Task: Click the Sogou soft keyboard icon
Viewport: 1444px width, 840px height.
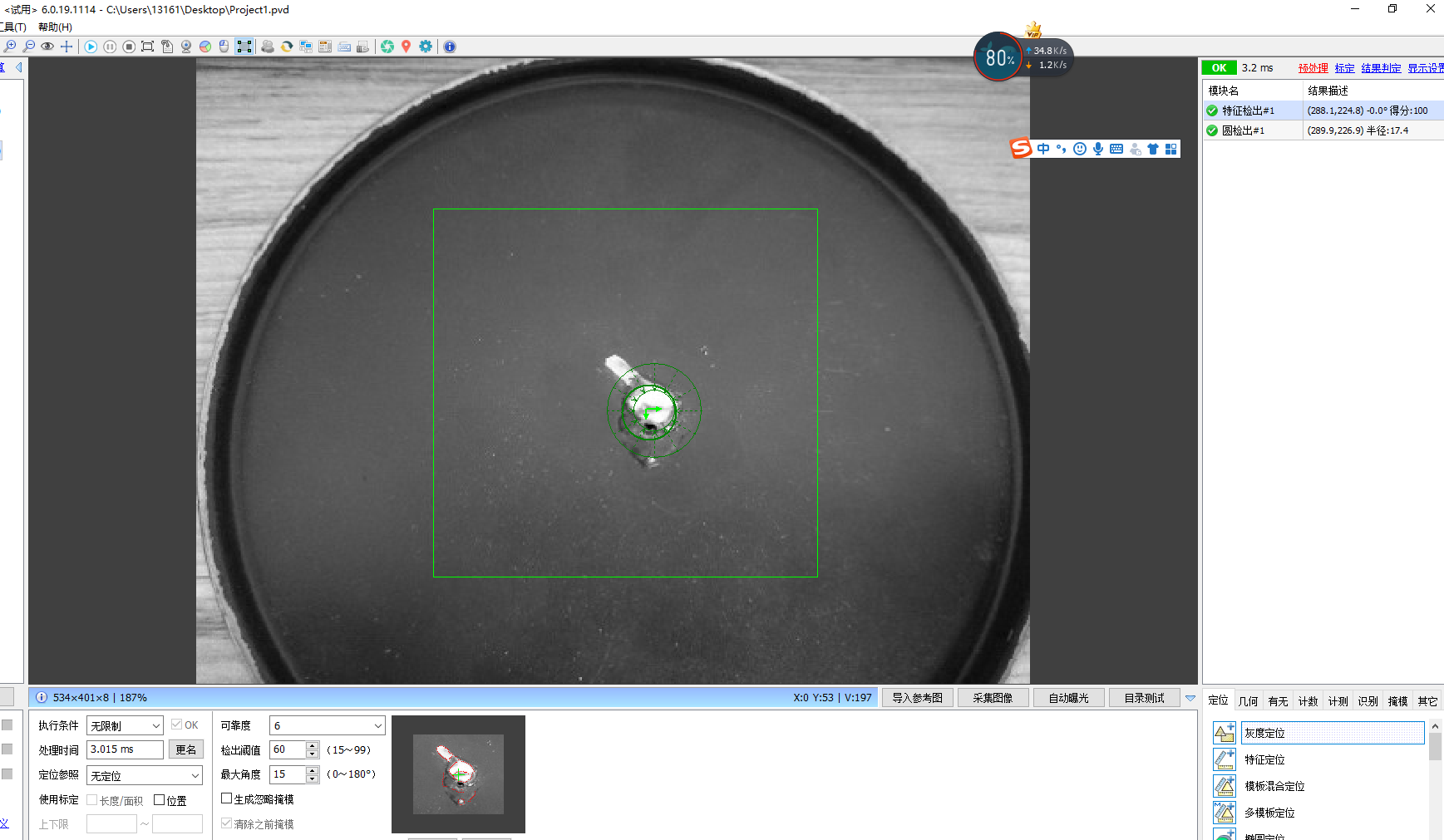Action: (1116, 149)
